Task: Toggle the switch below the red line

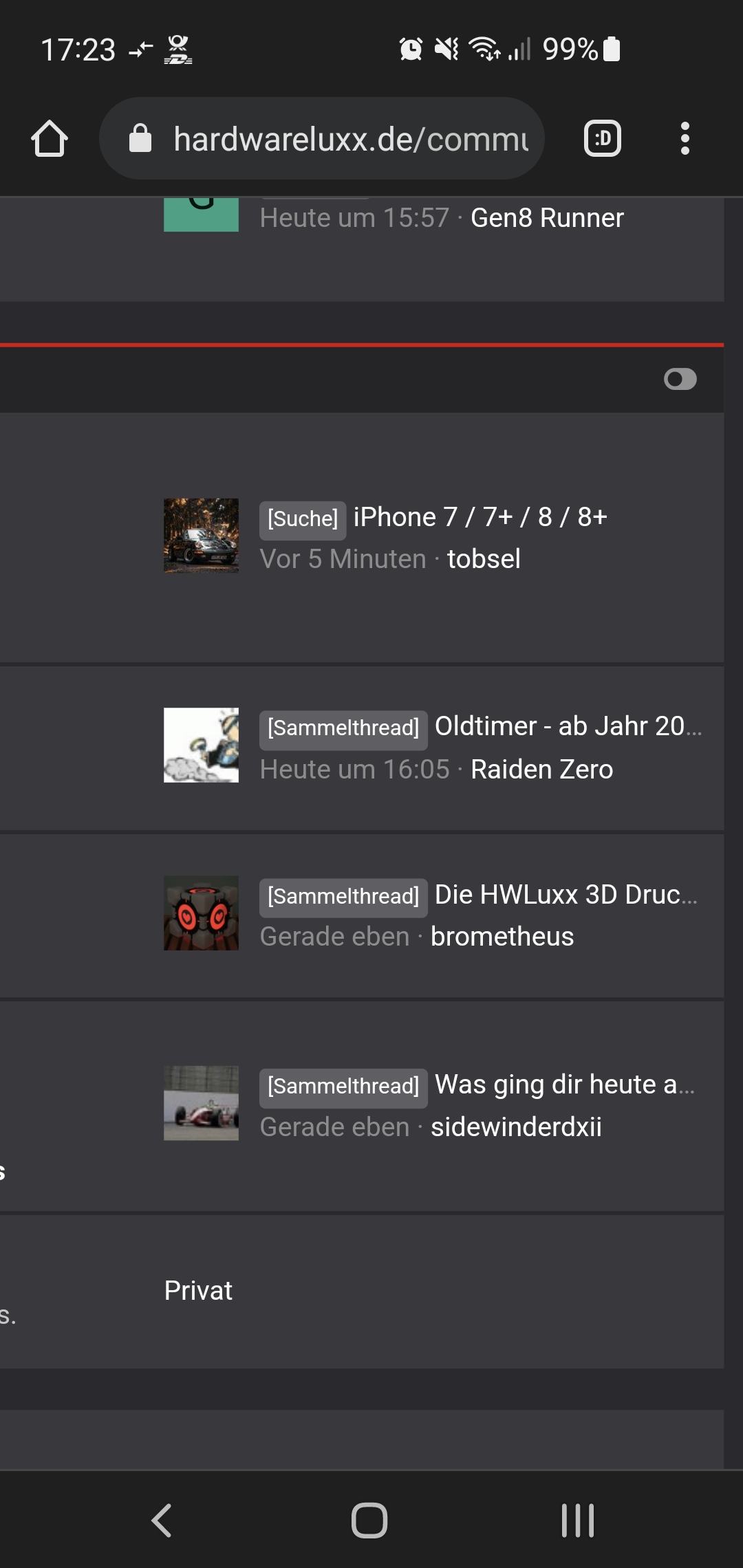Action: (x=680, y=379)
